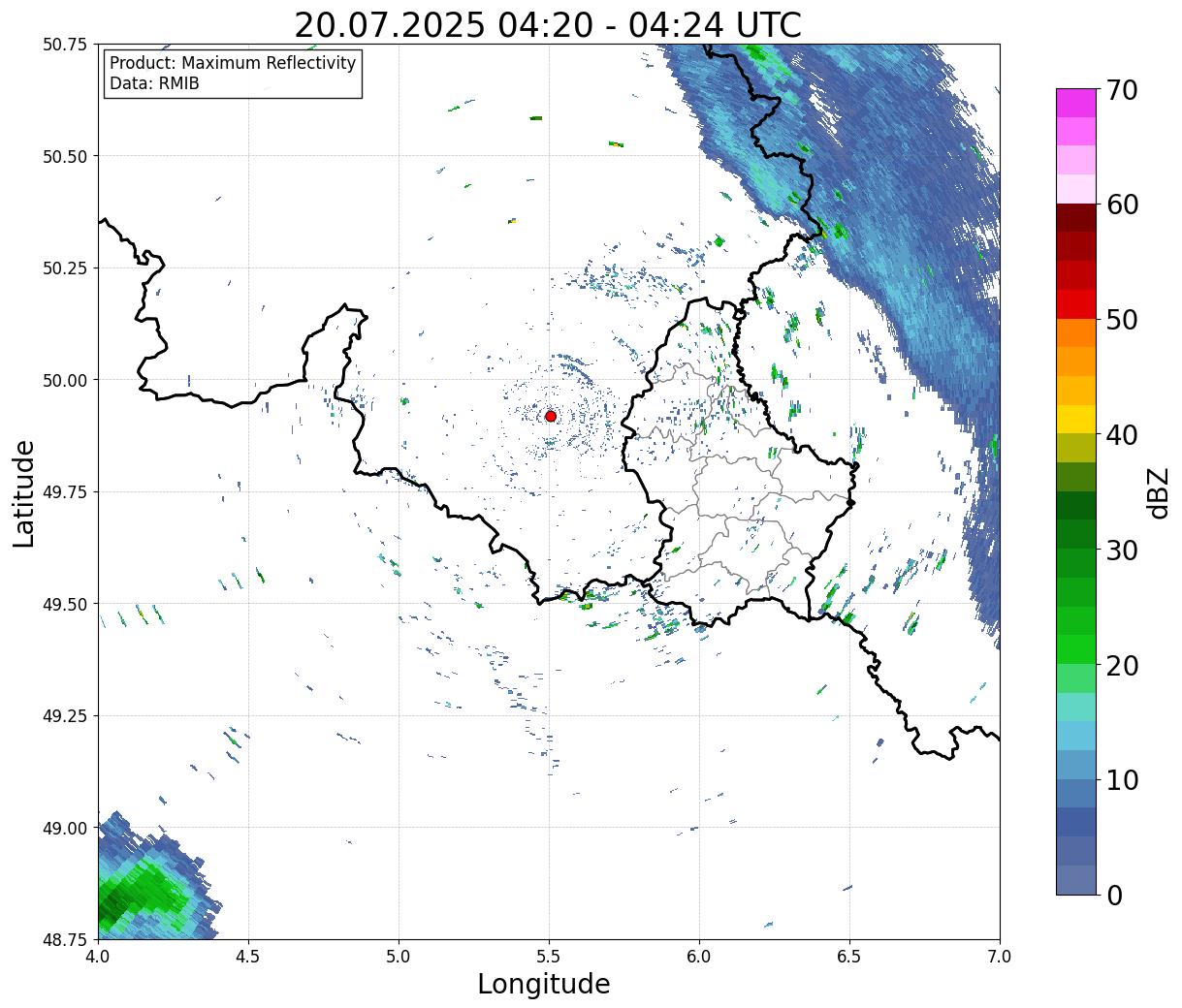This screenshot has height=1008, width=1182.
Task: Click the longitude tick label 5.0
Action: (399, 956)
